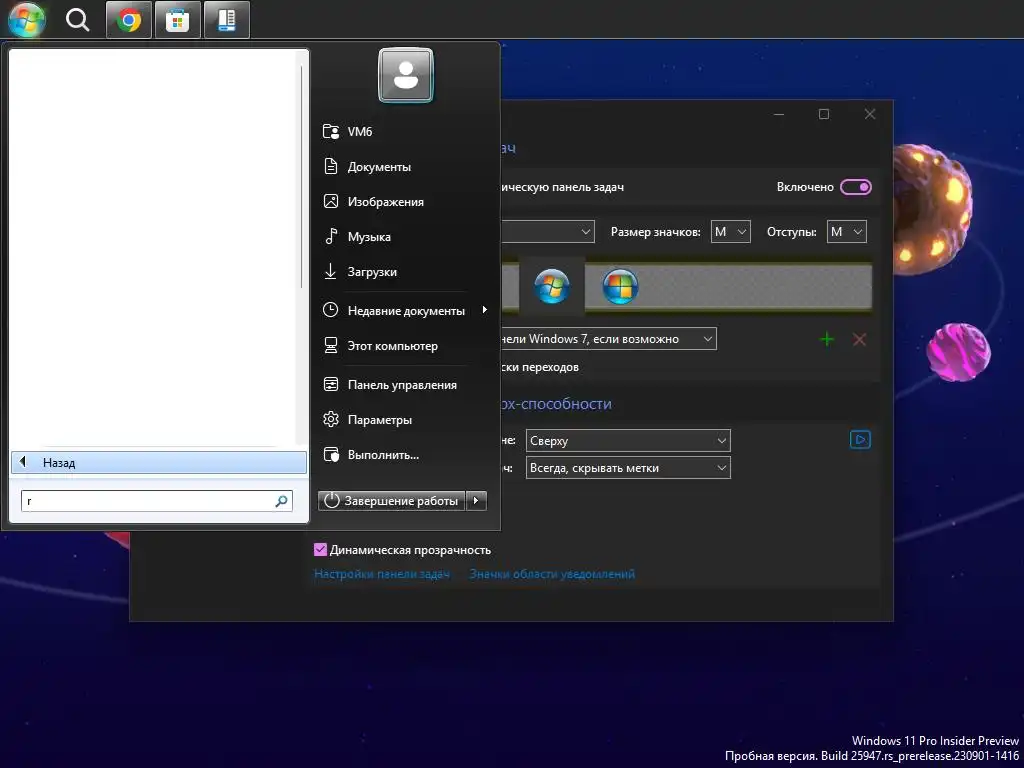The width and height of the screenshot is (1024, 768).
Task: Click the blue play preview icon
Action: pos(860,440)
